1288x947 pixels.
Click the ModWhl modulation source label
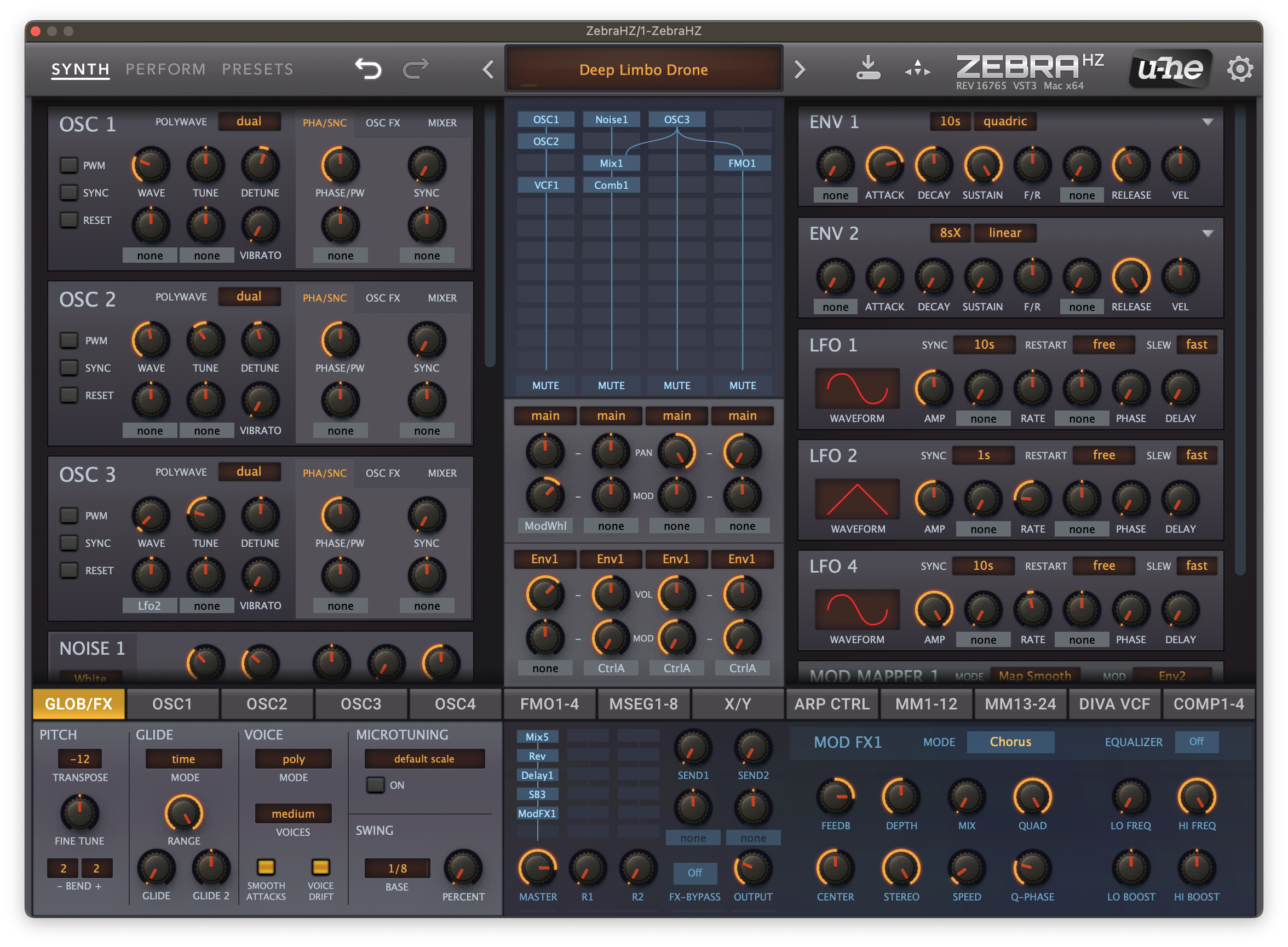(x=545, y=526)
